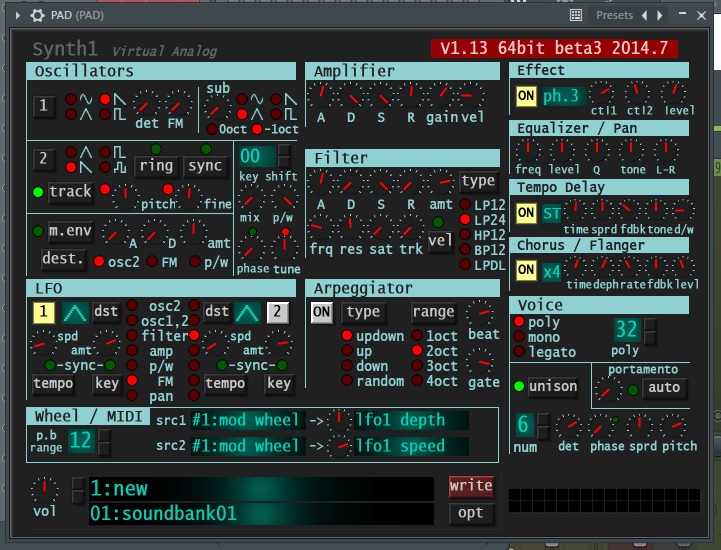Viewport: 721px width, 550px height.
Task: Select the LFO 2 triangle waveform icon
Action: 247,313
